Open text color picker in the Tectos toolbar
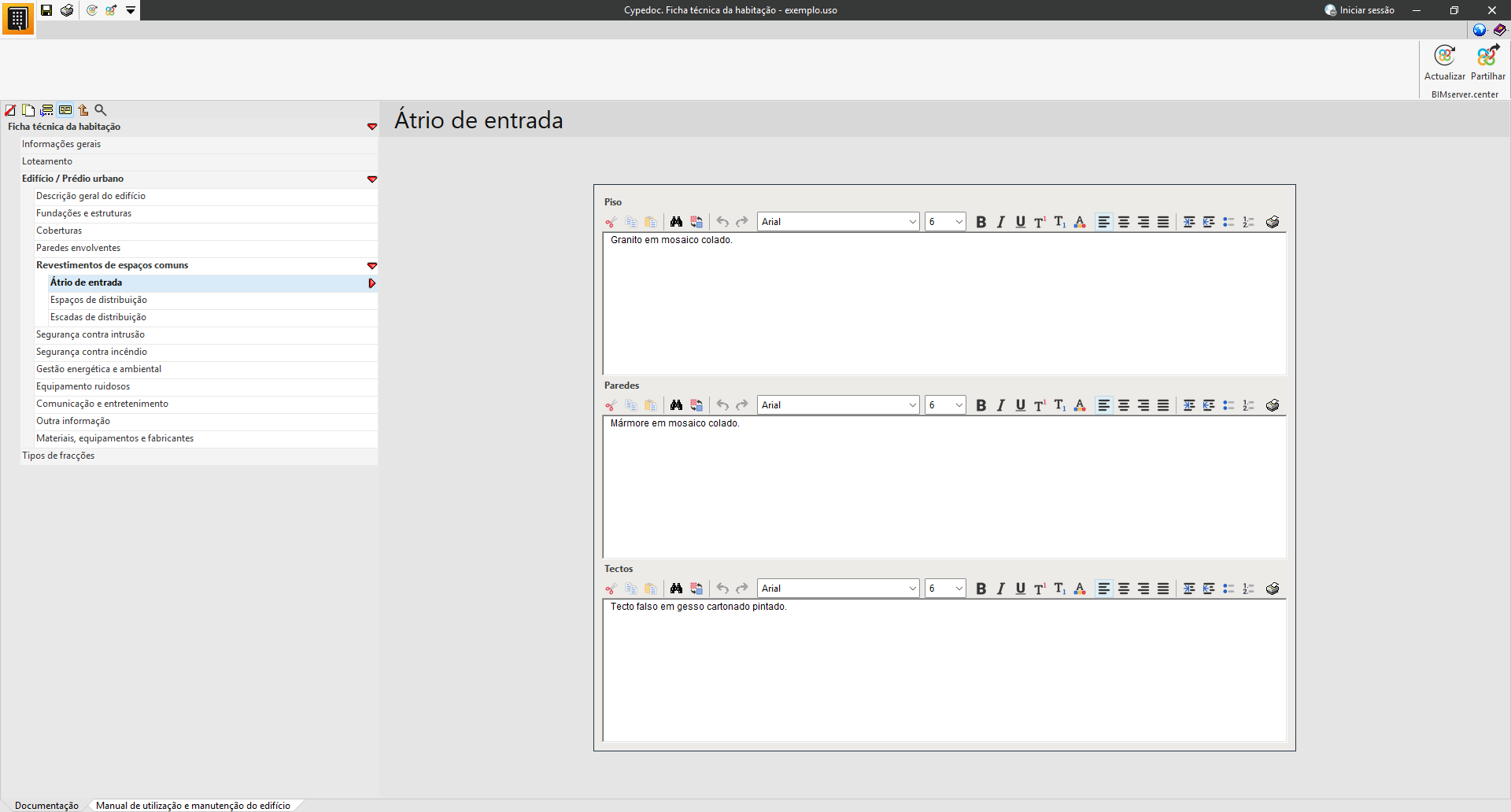 point(1080,589)
